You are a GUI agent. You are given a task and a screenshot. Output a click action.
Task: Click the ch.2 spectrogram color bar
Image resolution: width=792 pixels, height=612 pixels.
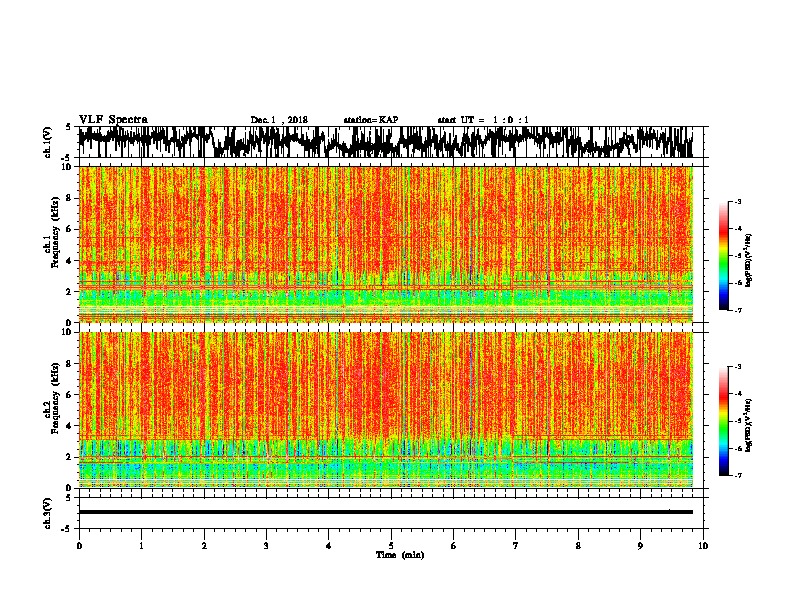[723, 421]
